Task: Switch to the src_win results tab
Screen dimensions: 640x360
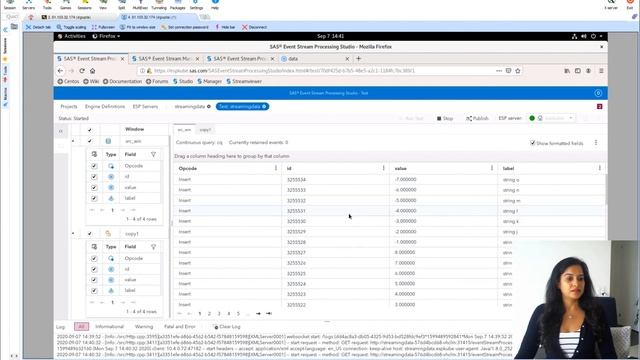Action: [184, 130]
